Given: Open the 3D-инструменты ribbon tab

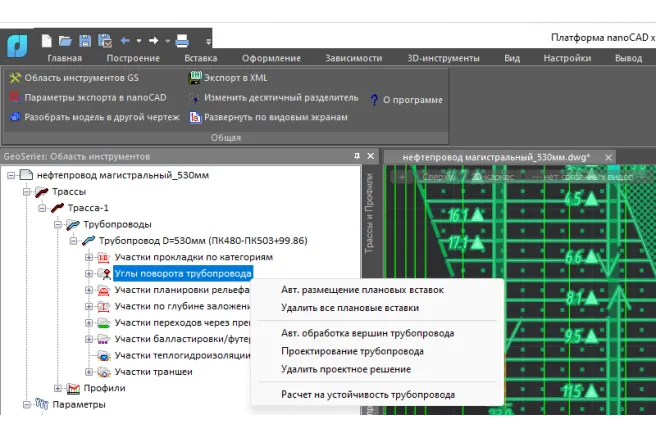Looking at the screenshot, I should point(441,58).
